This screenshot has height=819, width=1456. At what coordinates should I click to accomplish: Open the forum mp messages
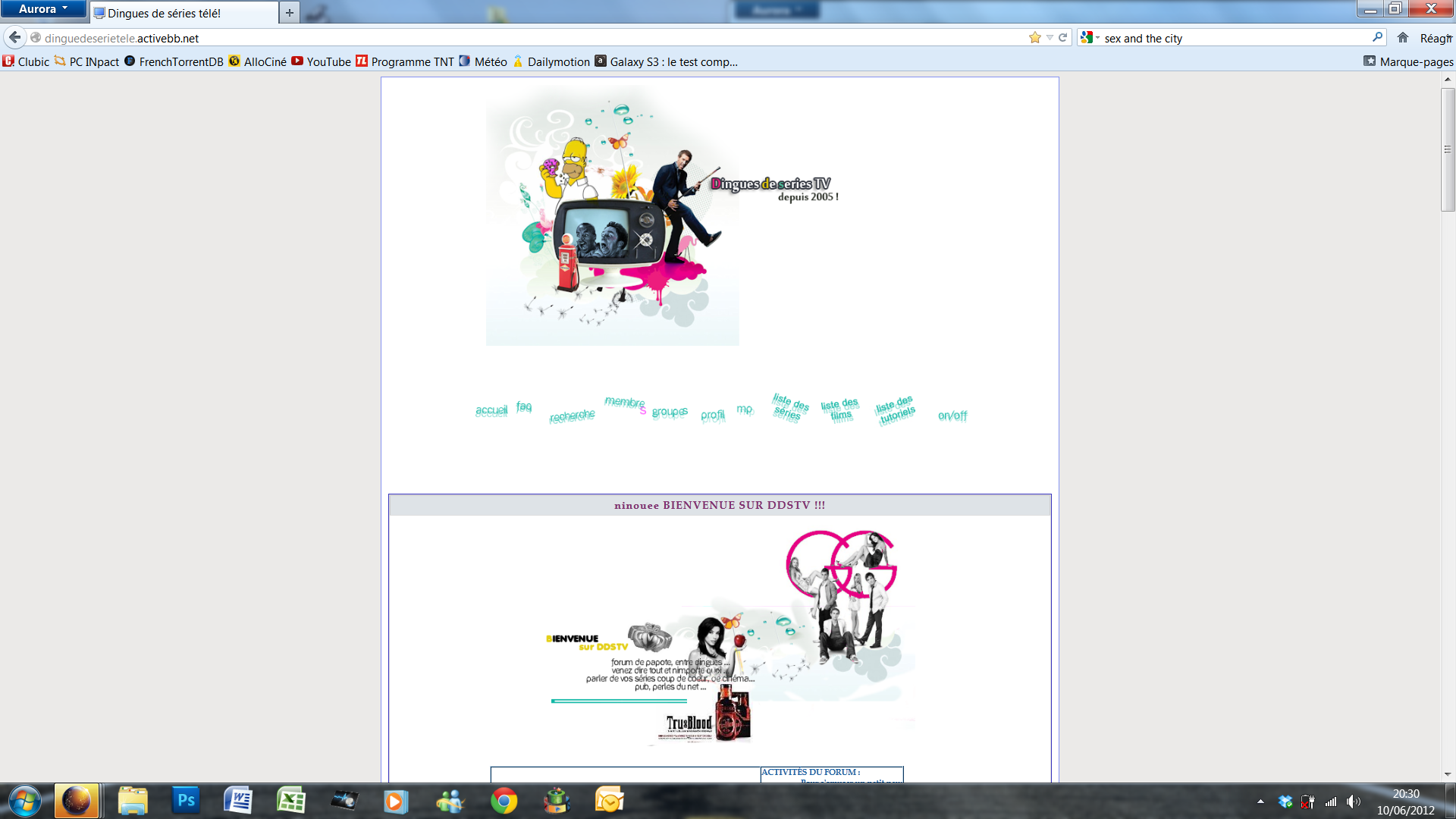tap(745, 409)
